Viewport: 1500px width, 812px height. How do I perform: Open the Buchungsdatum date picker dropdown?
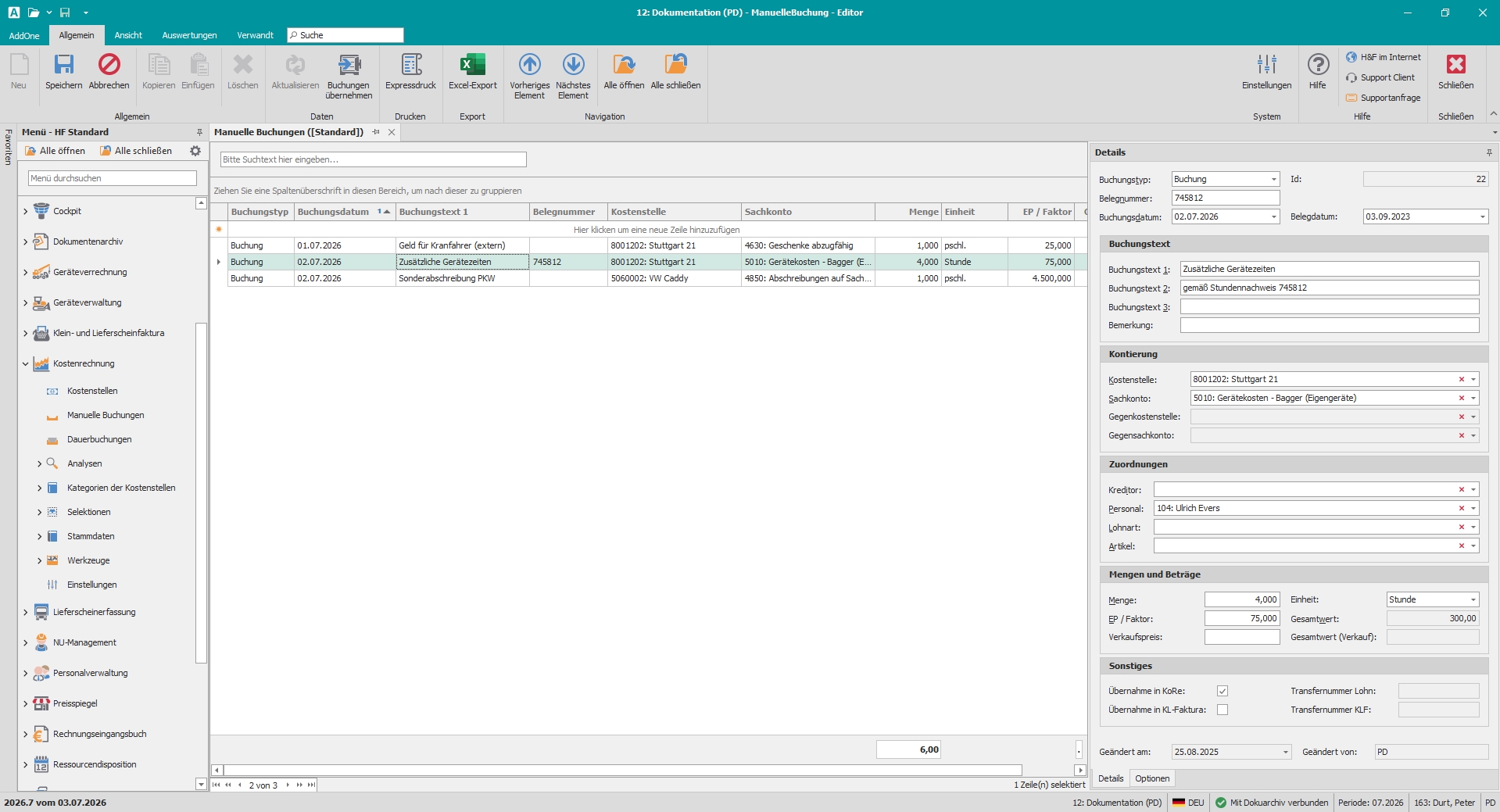[1273, 216]
